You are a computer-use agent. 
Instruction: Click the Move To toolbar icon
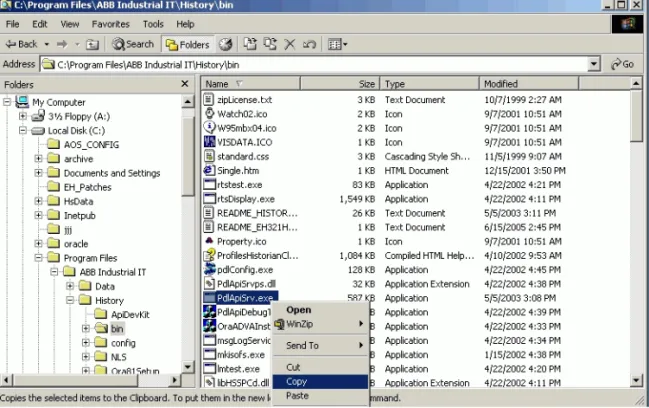250,44
